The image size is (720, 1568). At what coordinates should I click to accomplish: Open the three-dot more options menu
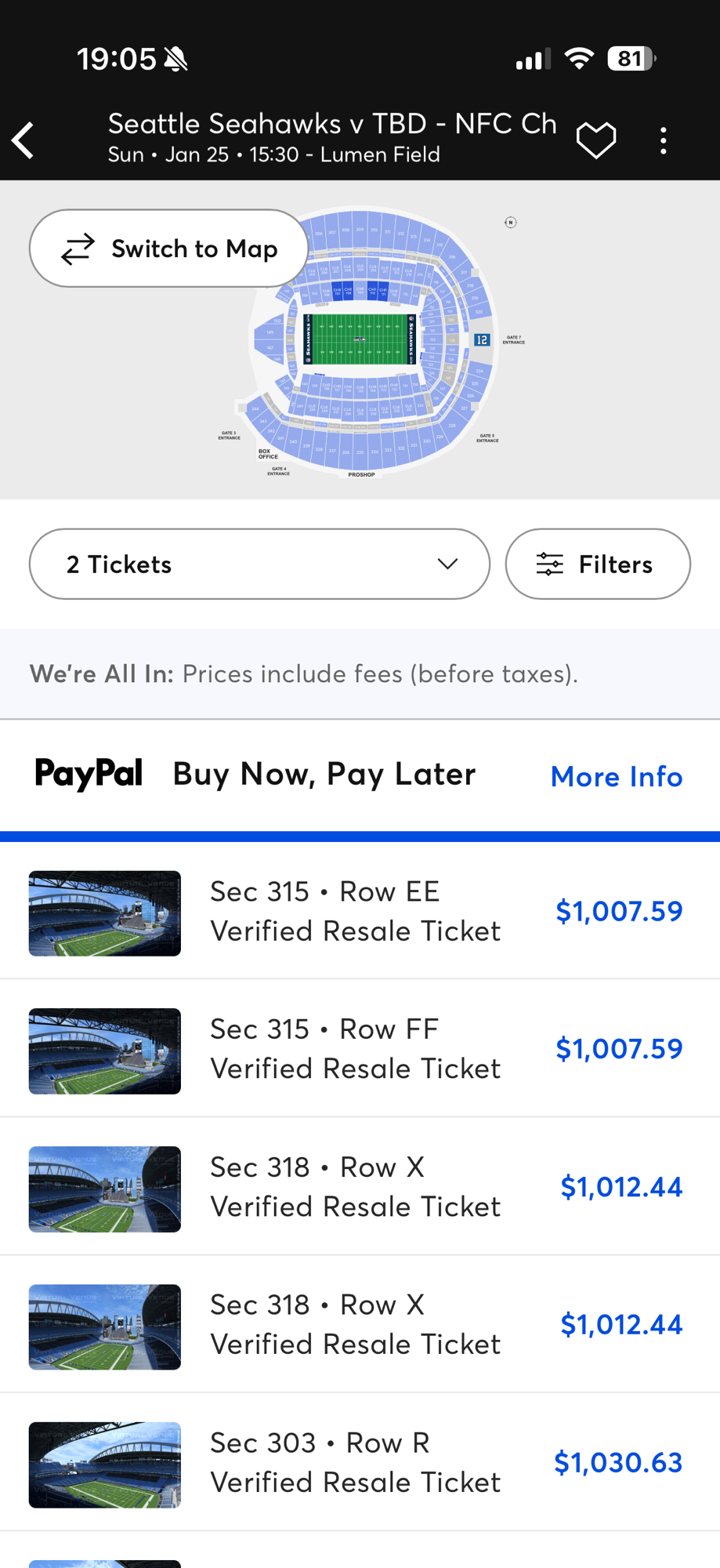pyautogui.click(x=664, y=141)
